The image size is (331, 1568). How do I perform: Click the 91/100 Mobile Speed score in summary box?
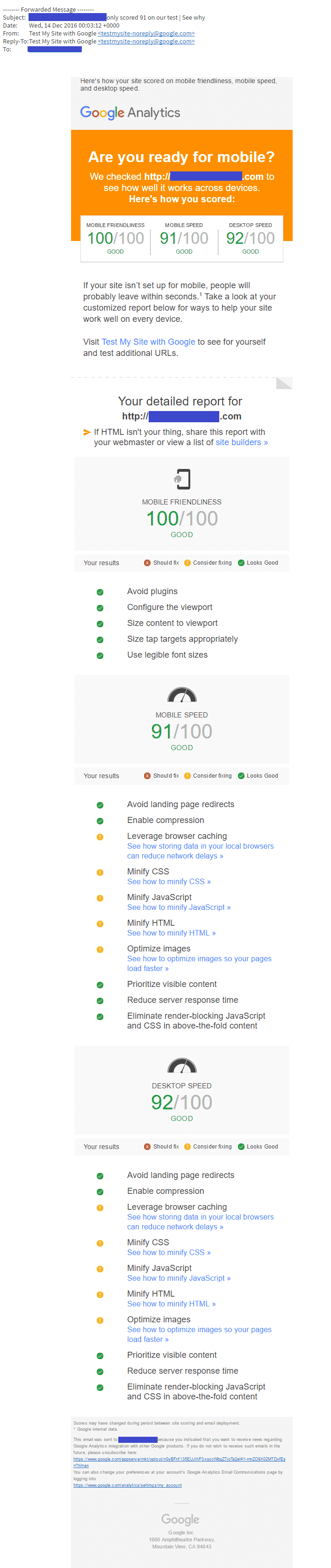pyautogui.click(x=184, y=238)
